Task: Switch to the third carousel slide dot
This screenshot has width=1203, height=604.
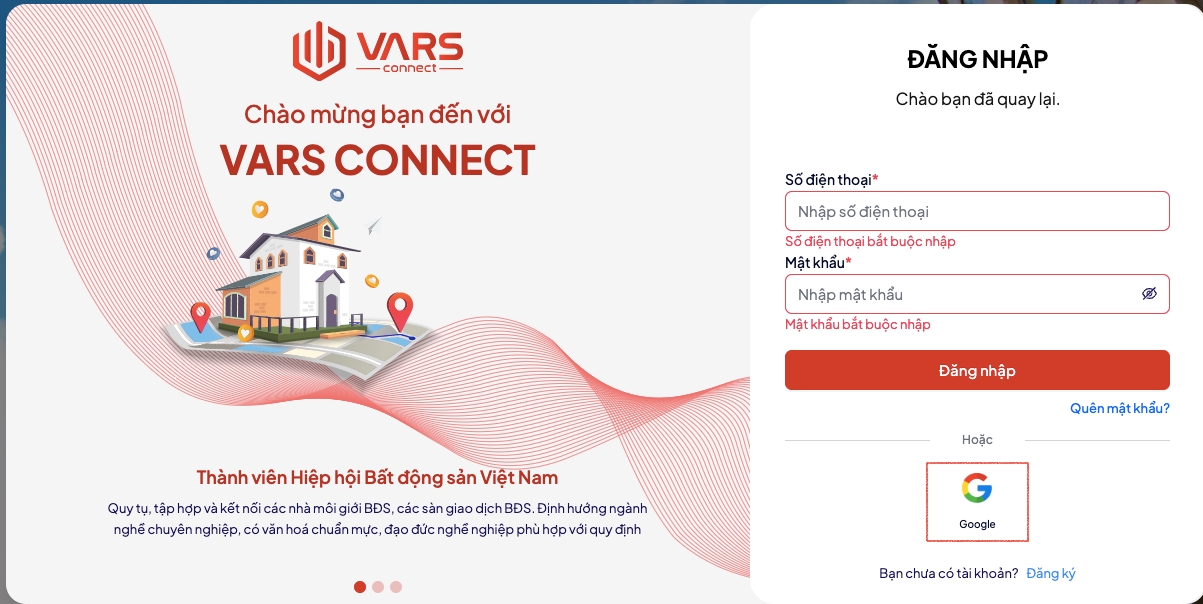Action: (396, 587)
